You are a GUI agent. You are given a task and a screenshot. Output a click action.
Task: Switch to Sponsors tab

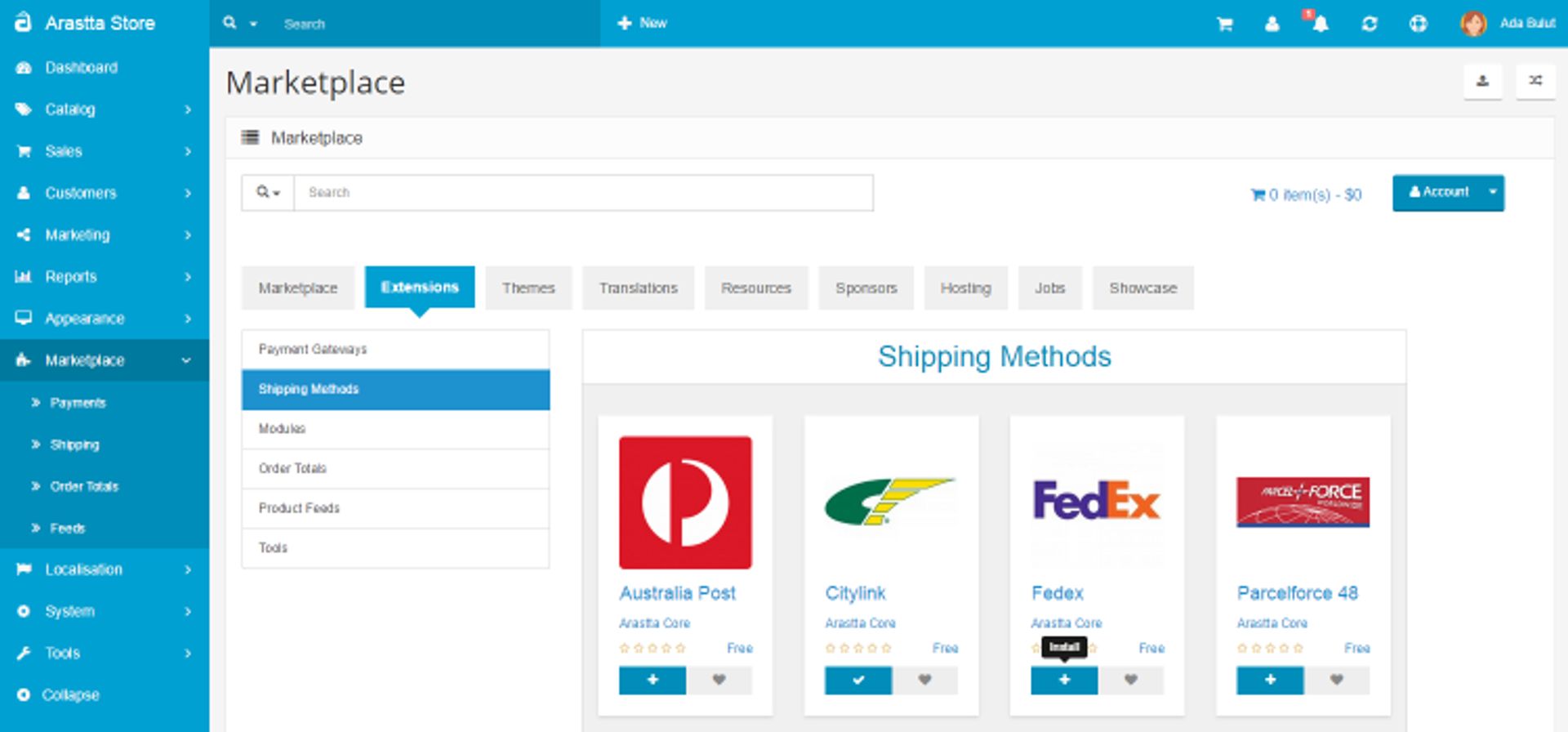(x=866, y=288)
